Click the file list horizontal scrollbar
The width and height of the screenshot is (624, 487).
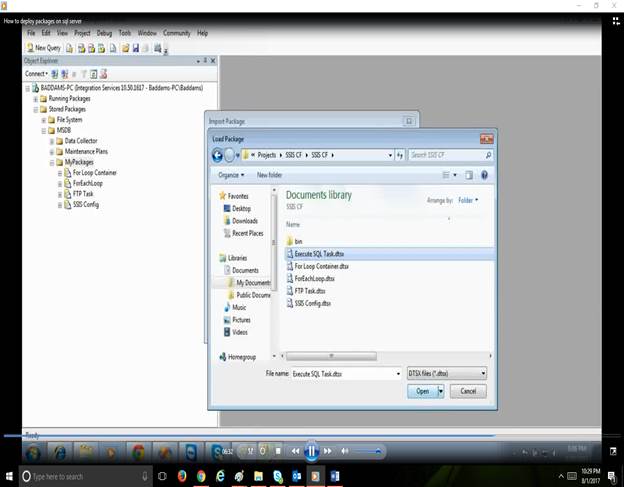pyautogui.click(x=331, y=356)
